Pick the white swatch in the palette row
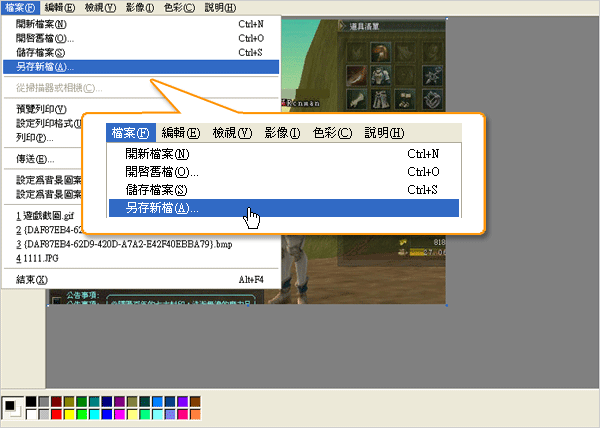 [x=31, y=414]
